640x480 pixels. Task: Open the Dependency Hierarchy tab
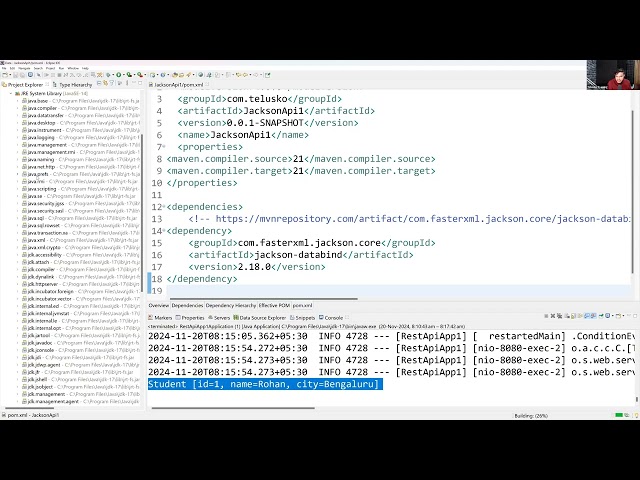point(231,305)
